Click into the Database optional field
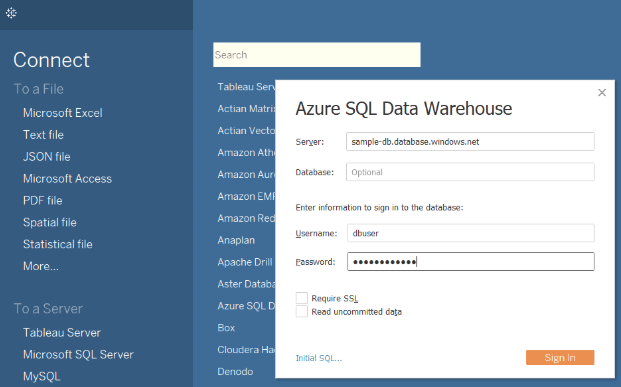 (x=470, y=172)
